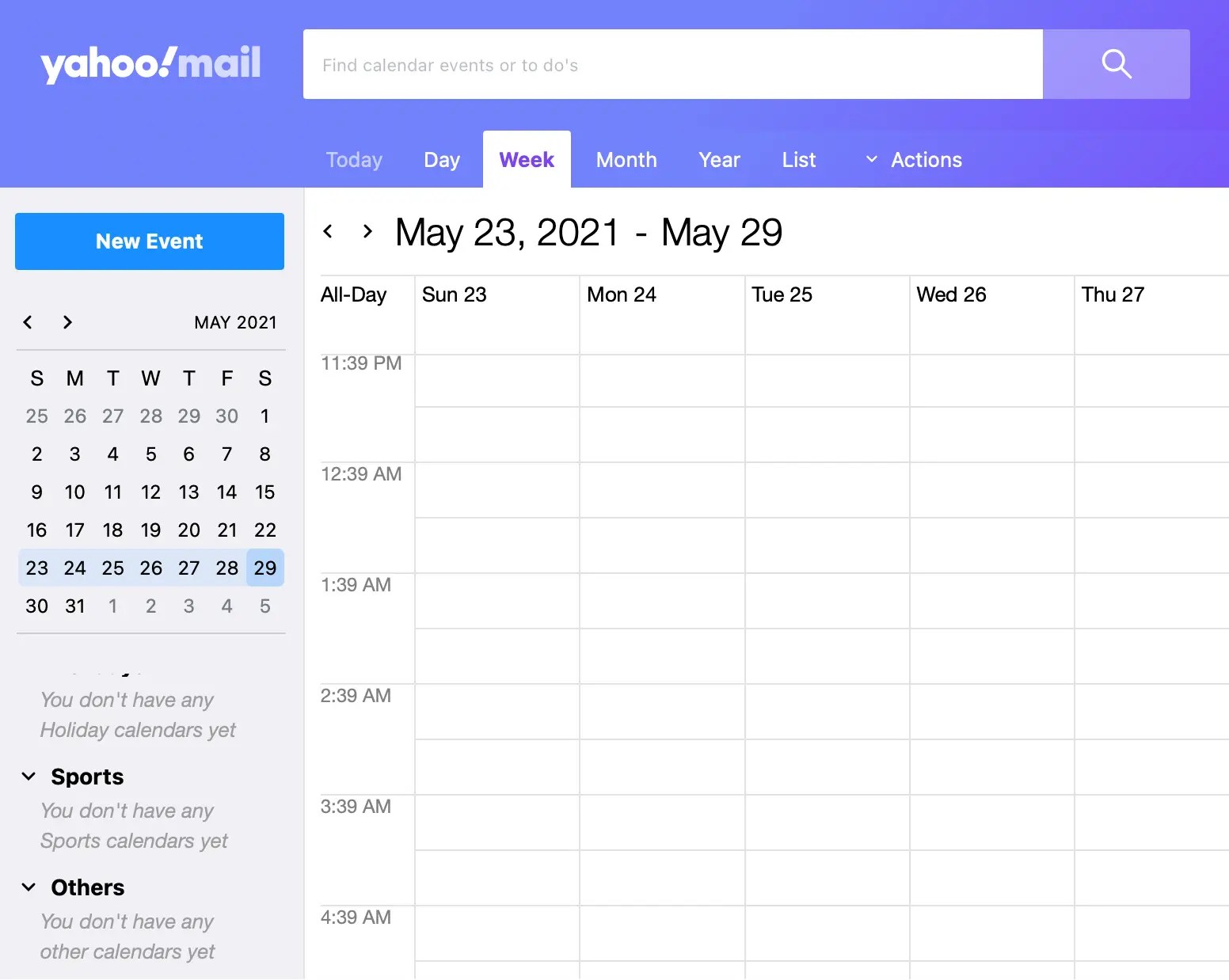The width and height of the screenshot is (1229, 980).
Task: Switch to the List view
Action: pyautogui.click(x=798, y=159)
